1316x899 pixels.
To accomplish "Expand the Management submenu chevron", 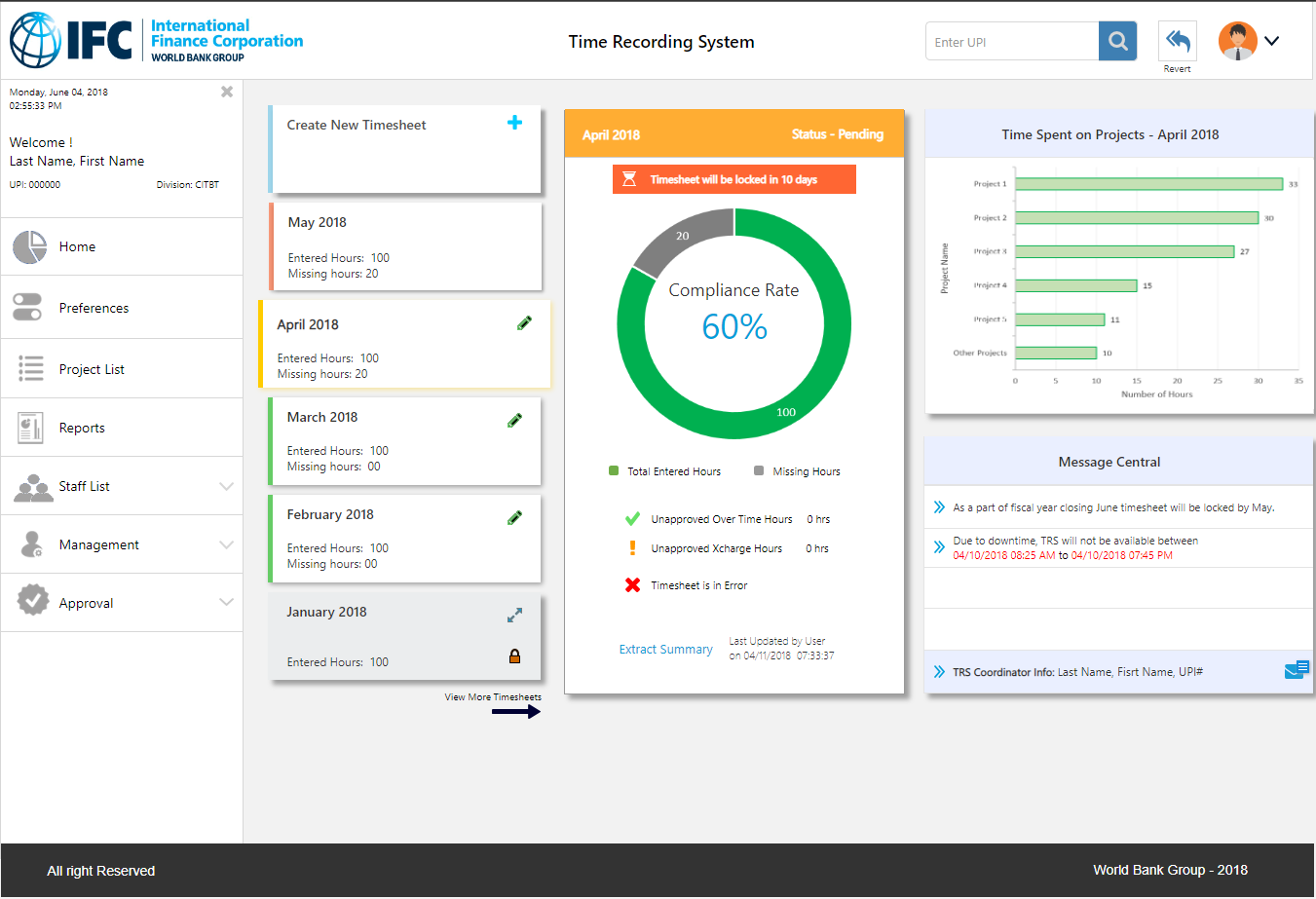I will pos(226,544).
